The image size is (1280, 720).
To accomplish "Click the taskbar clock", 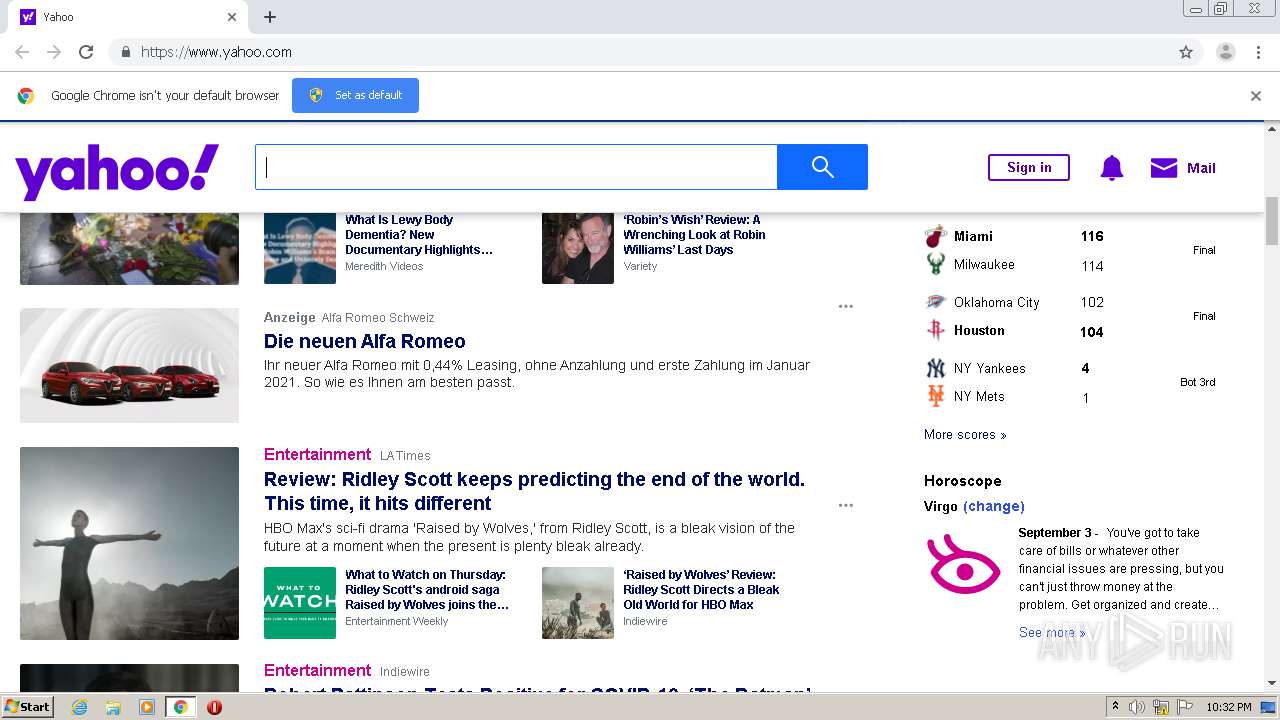I will click(x=1229, y=707).
